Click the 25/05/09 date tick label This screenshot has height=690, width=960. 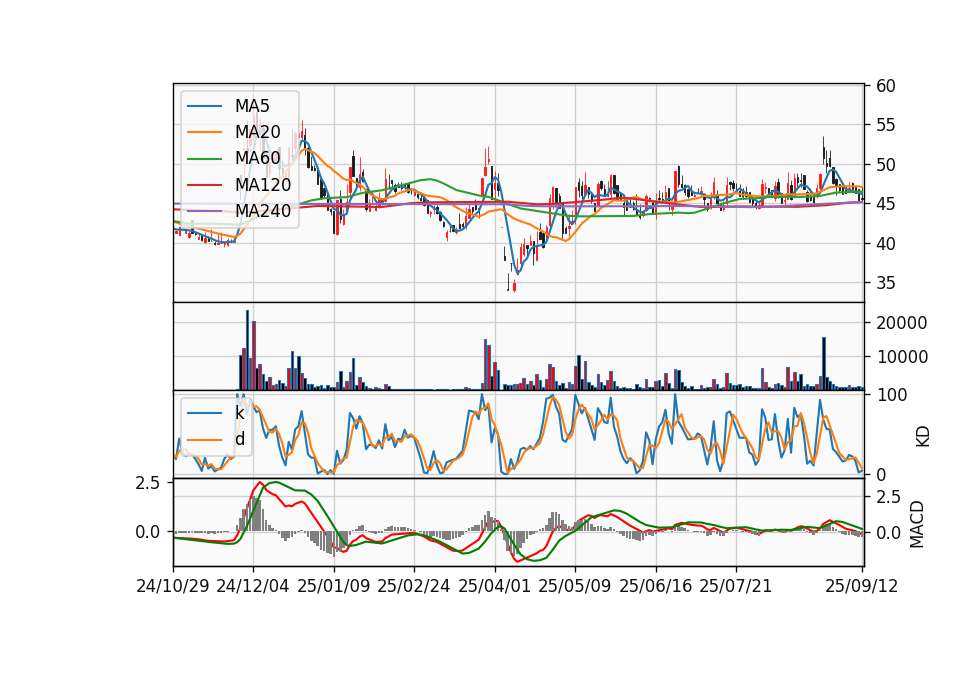[x=575, y=586]
